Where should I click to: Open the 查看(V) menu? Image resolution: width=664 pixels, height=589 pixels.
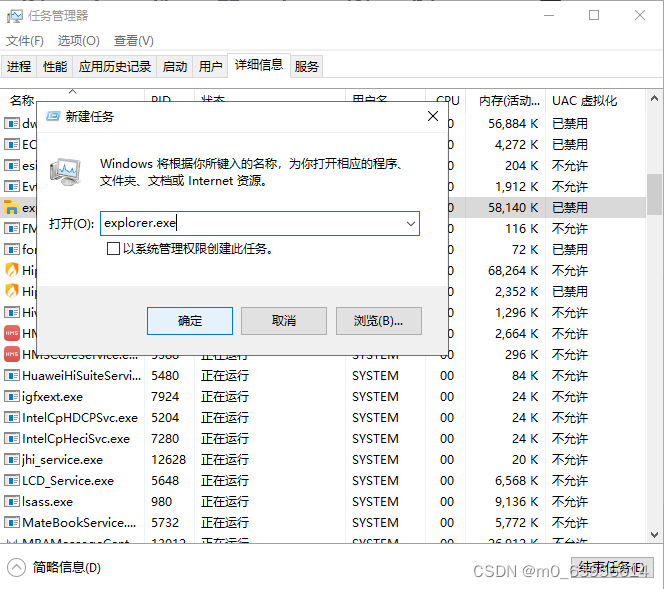pos(133,41)
